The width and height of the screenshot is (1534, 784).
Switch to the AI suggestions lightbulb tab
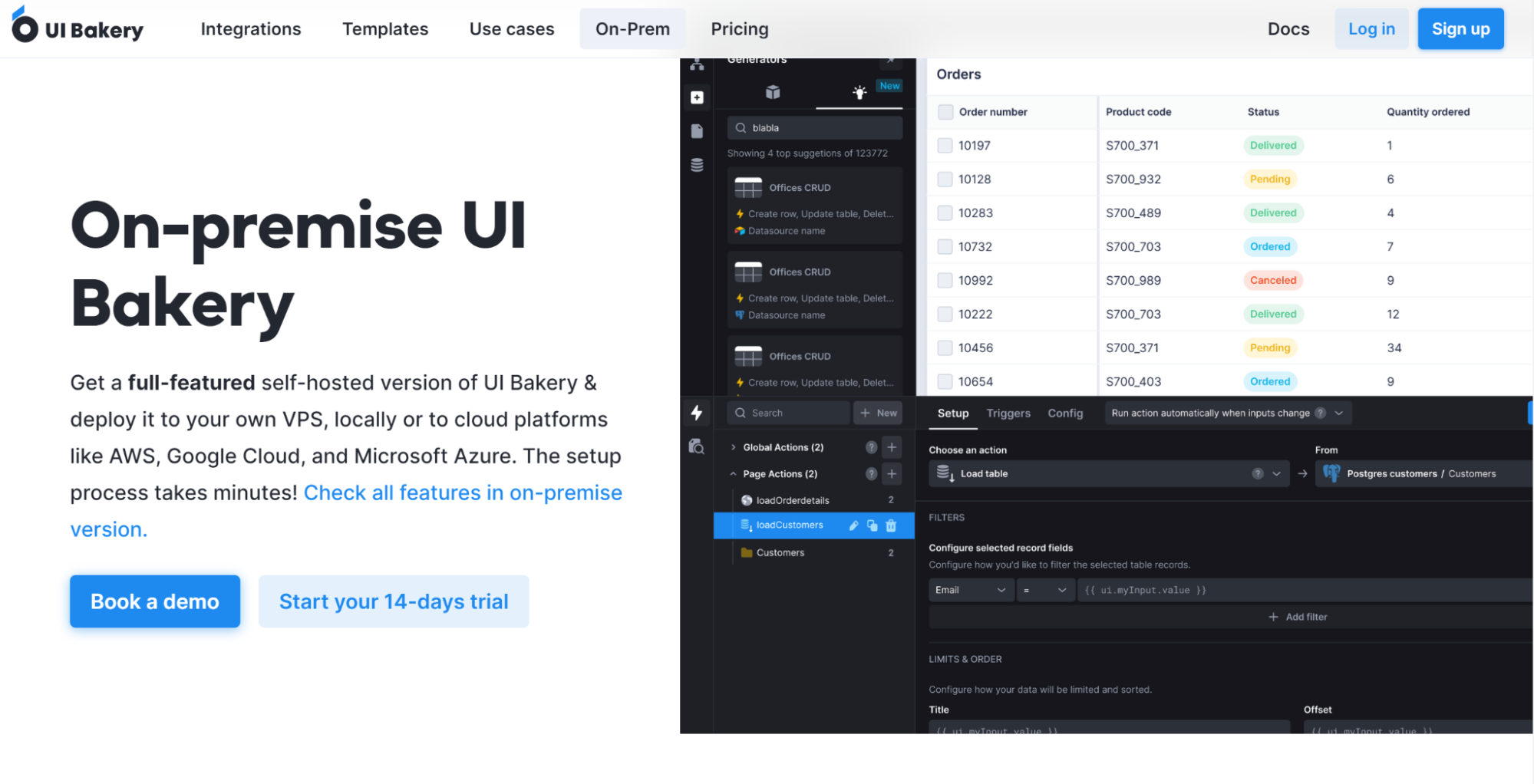(x=859, y=91)
